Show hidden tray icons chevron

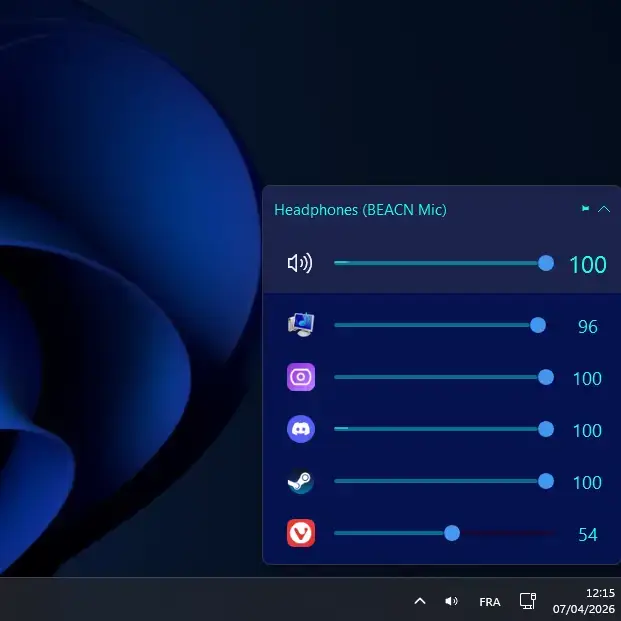[x=420, y=601]
